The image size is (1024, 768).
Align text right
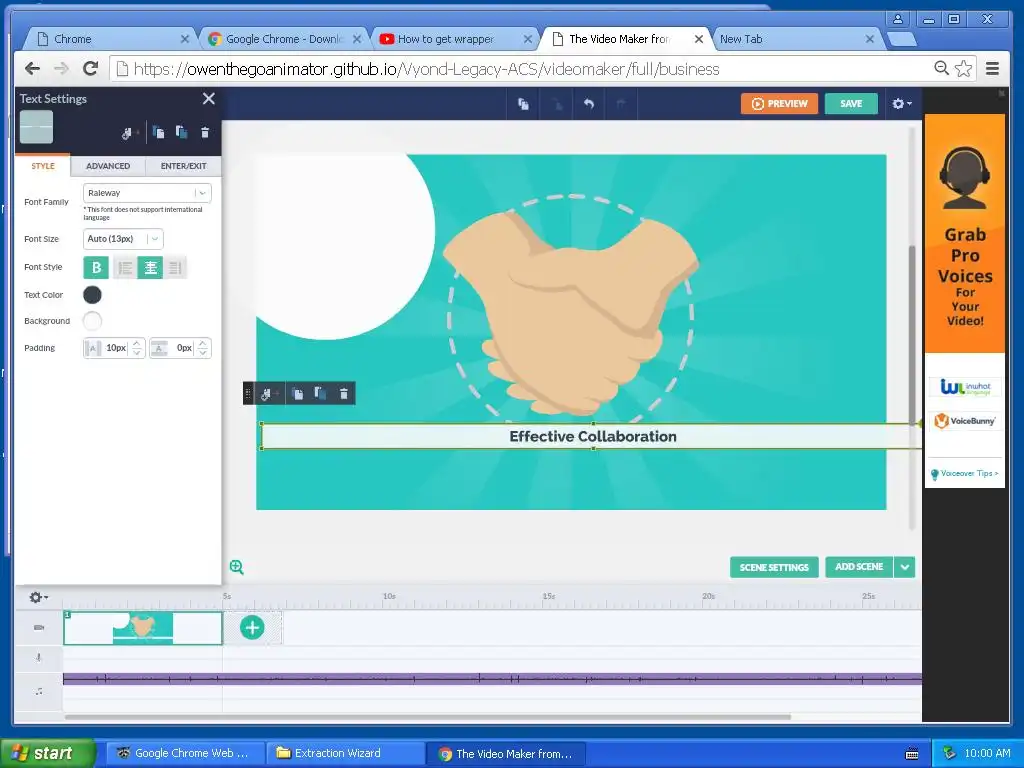pyautogui.click(x=175, y=267)
